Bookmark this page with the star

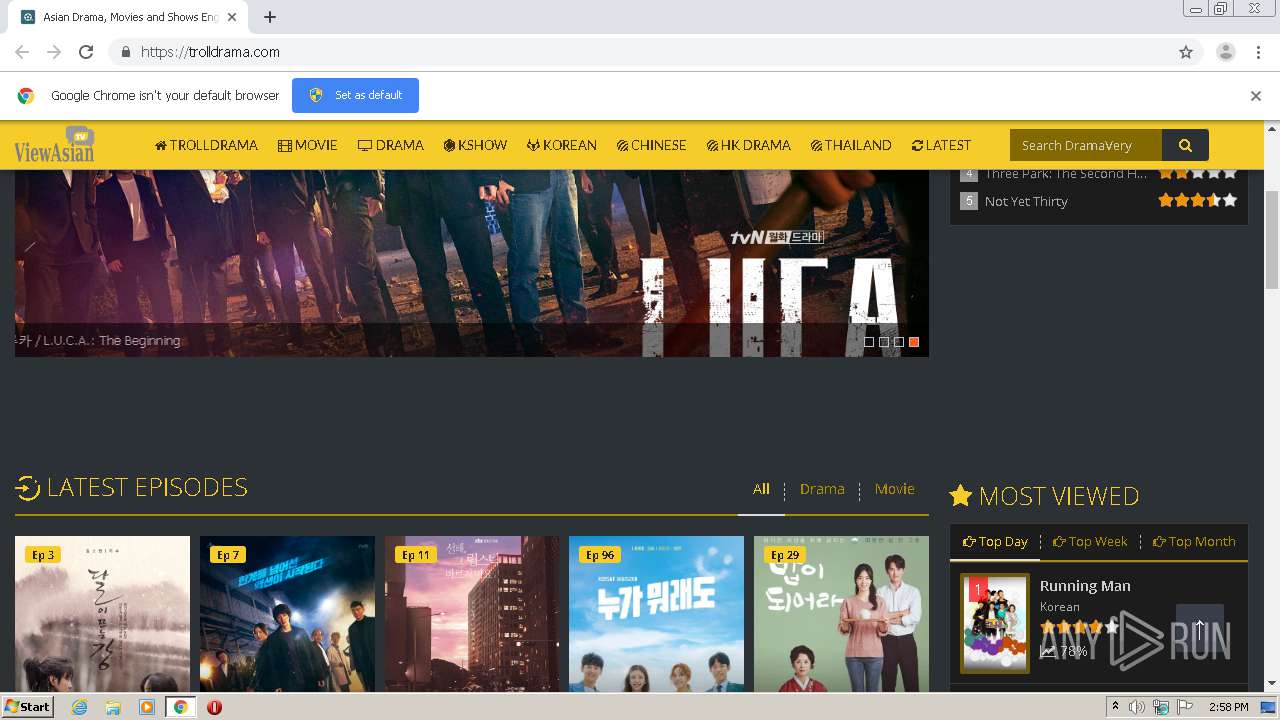(x=1186, y=52)
